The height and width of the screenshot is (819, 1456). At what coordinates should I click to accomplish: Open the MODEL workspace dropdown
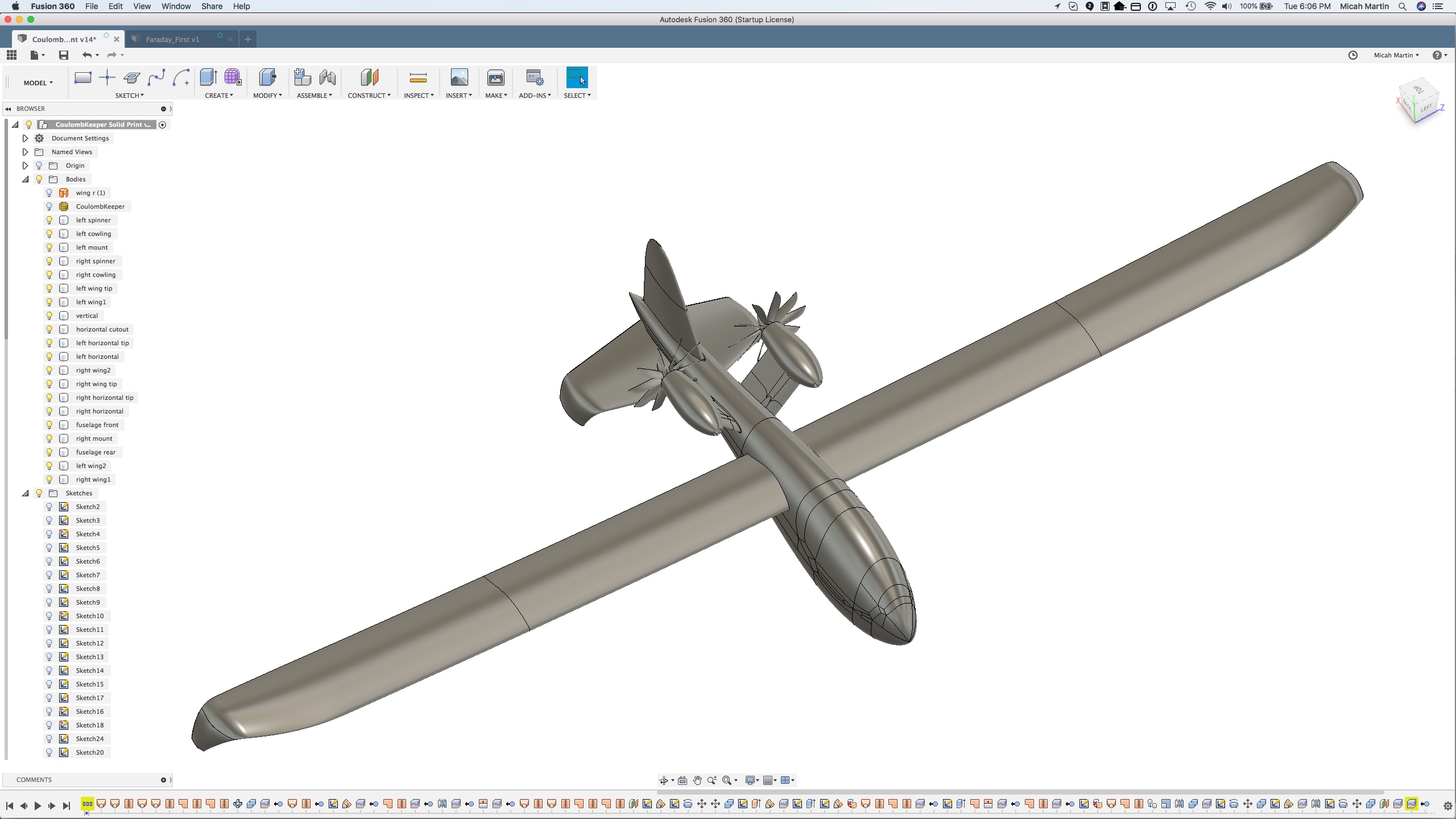tap(38, 83)
